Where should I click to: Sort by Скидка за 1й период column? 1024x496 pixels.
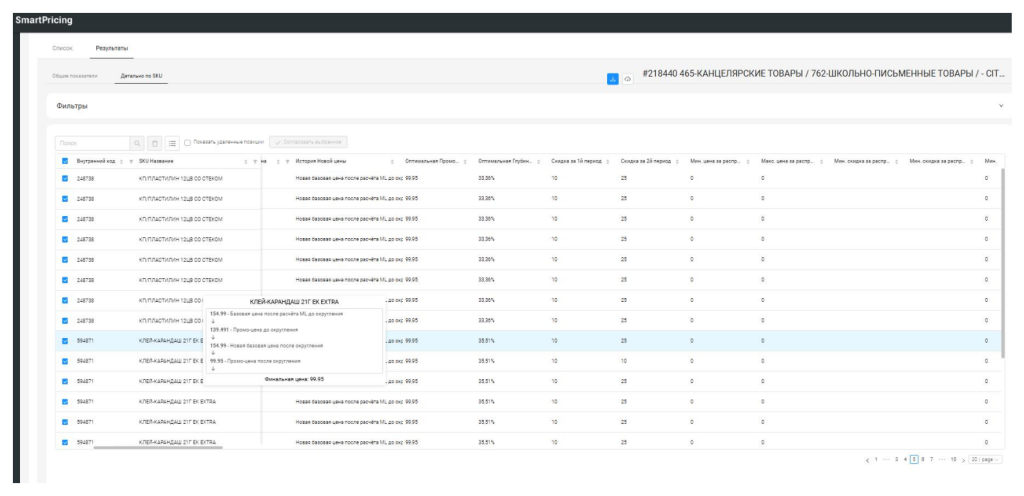click(x=608, y=162)
